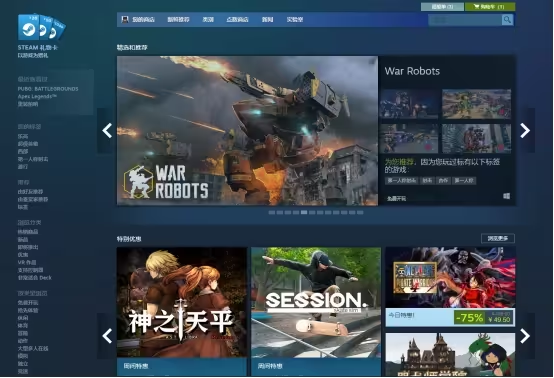
Task: Show previous special offers with left arrow
Action: [x=107, y=336]
